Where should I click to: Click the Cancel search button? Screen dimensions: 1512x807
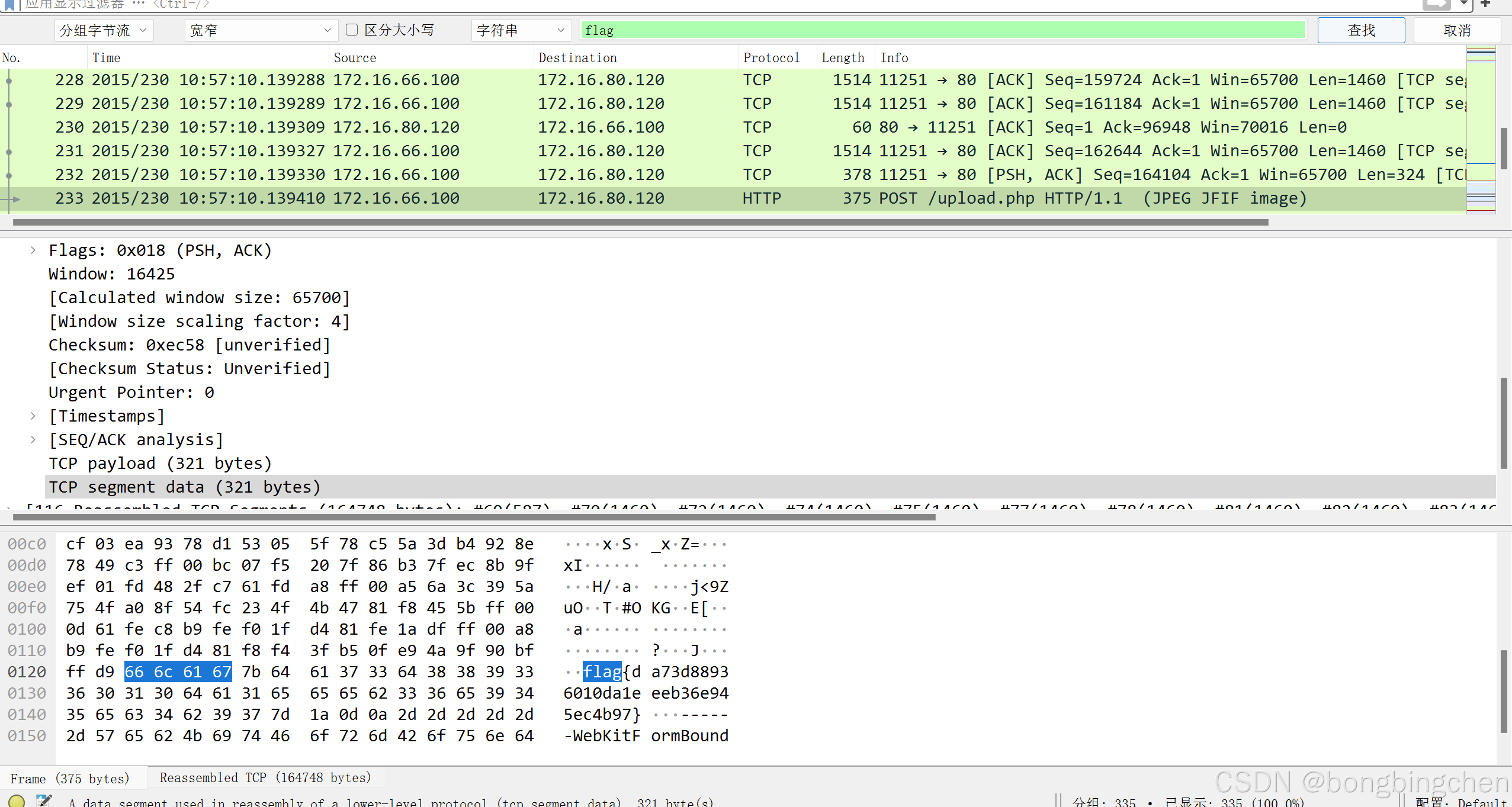(x=1456, y=30)
